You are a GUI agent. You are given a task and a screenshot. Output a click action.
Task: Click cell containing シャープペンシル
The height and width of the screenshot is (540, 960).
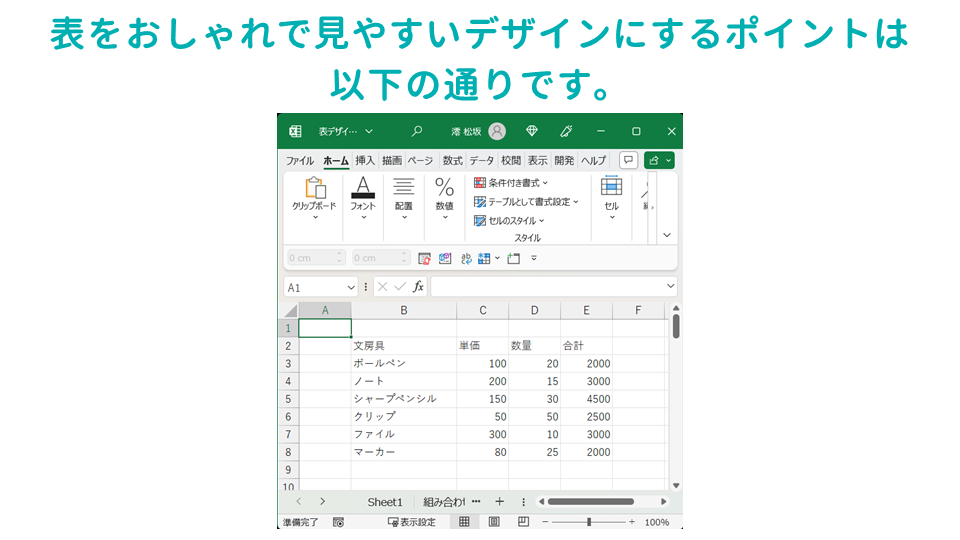tap(403, 399)
